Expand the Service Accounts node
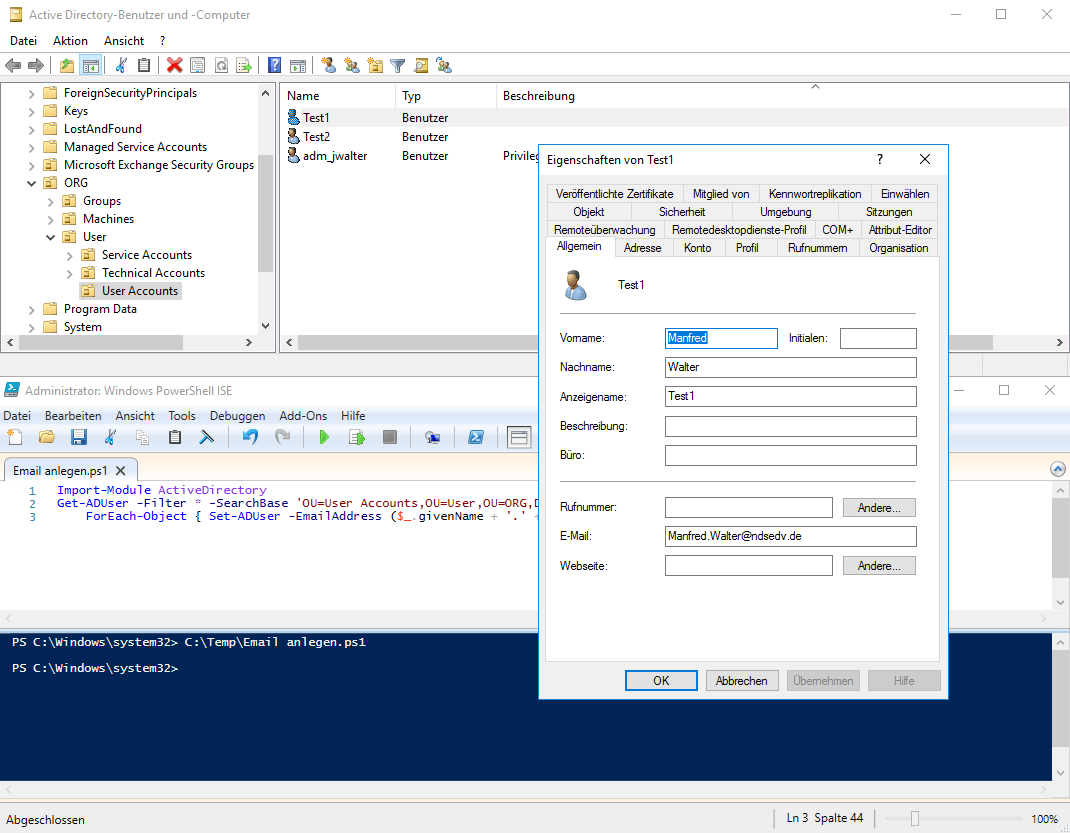1070x833 pixels. coord(70,255)
